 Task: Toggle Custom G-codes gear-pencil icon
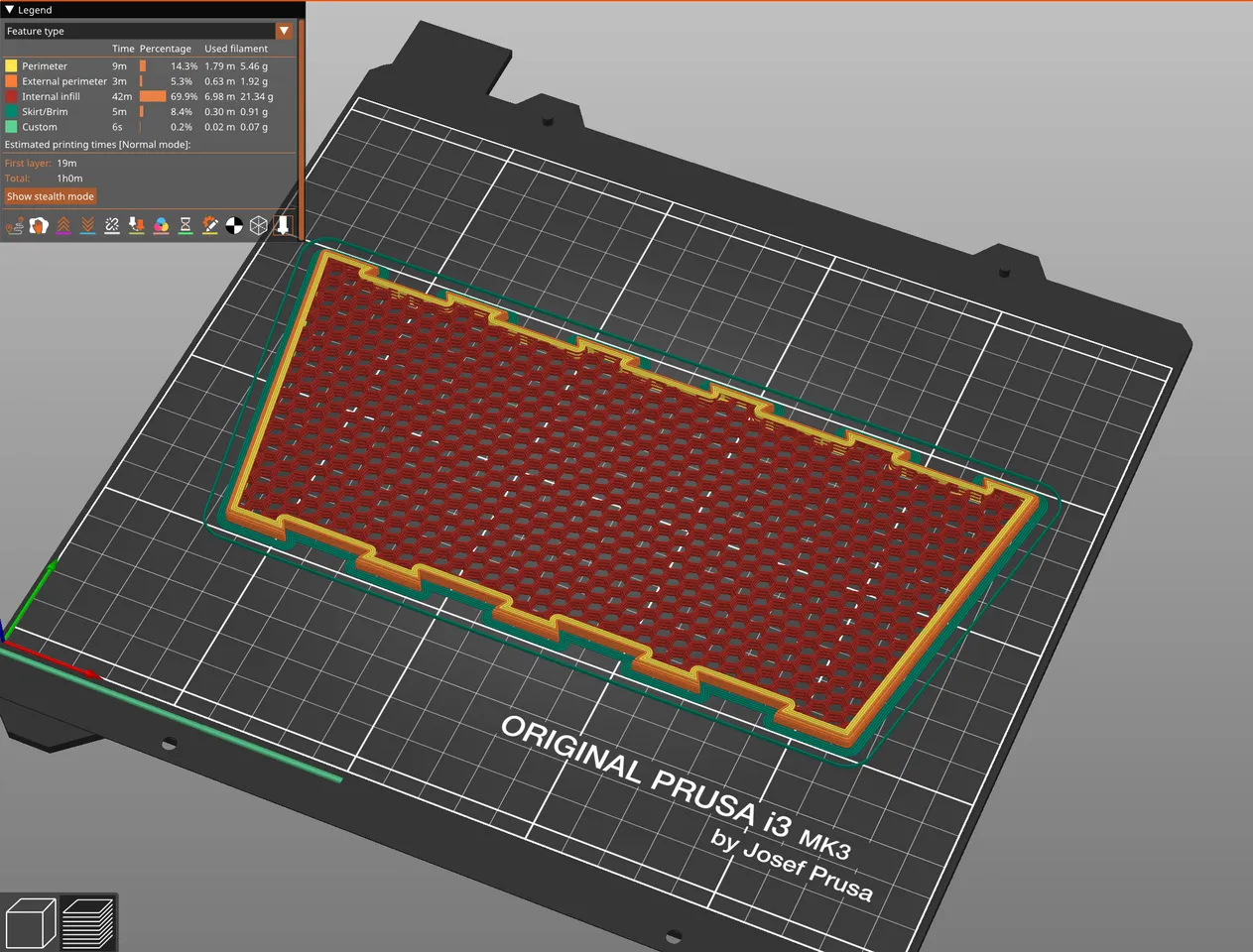210,226
